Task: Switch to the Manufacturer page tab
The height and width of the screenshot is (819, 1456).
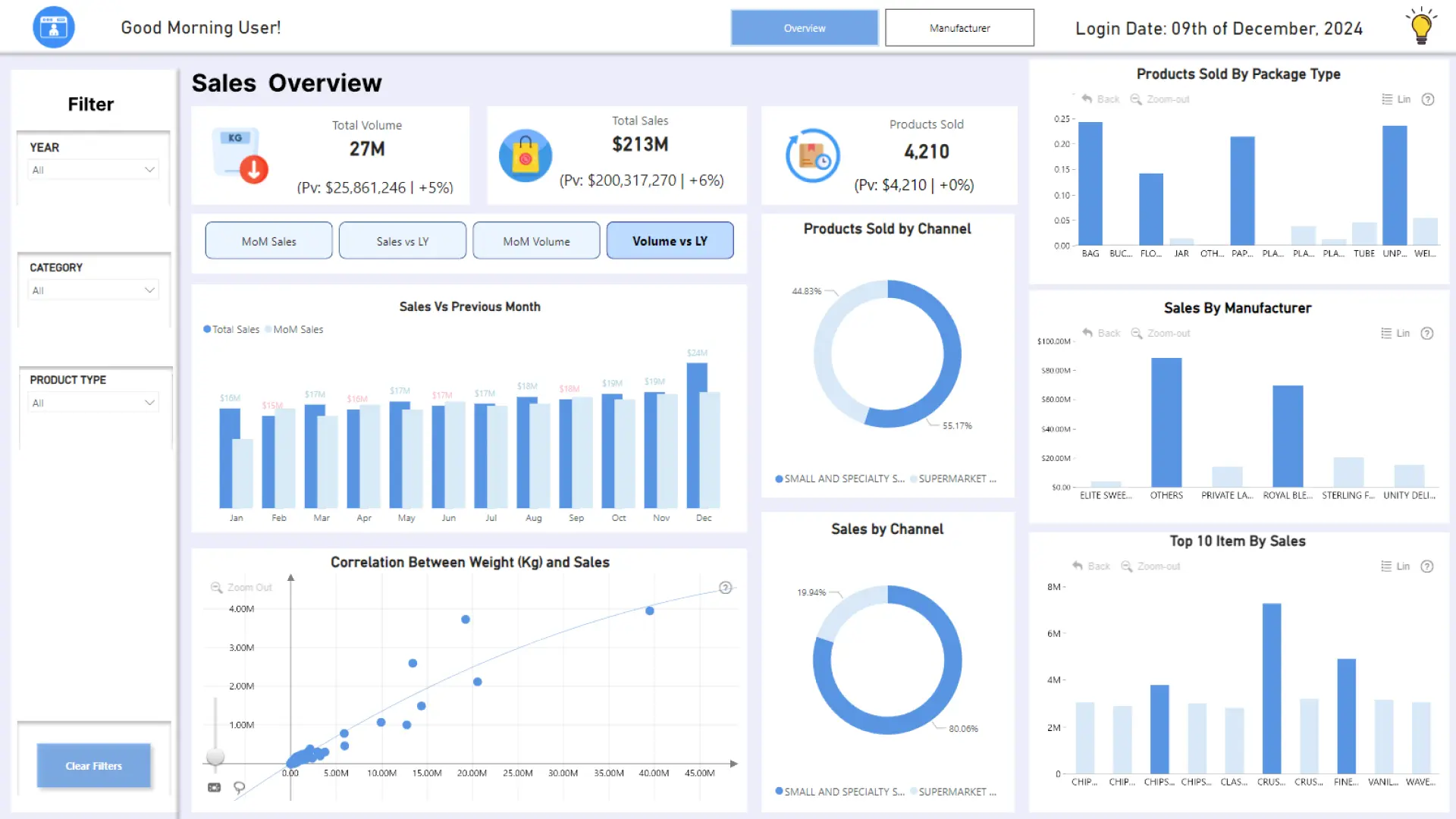Action: click(959, 28)
